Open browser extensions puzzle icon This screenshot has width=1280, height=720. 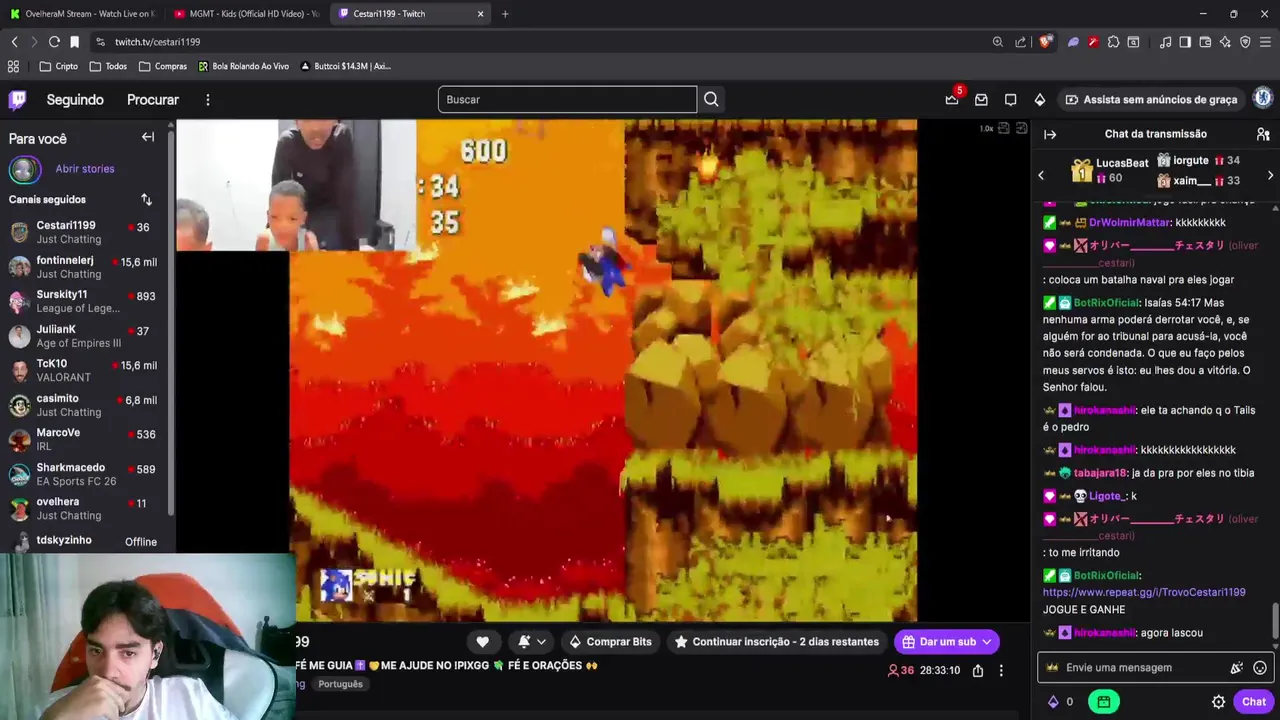click(1112, 42)
